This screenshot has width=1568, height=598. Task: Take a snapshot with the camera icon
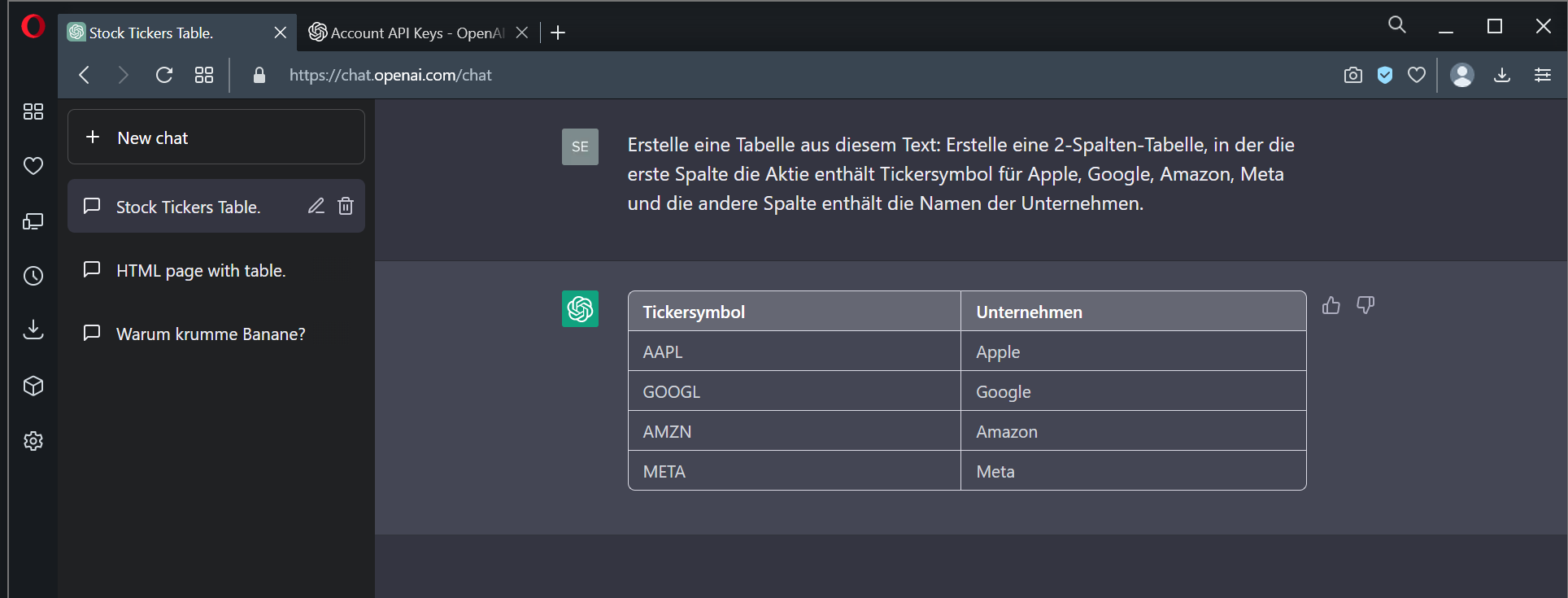coord(1353,75)
